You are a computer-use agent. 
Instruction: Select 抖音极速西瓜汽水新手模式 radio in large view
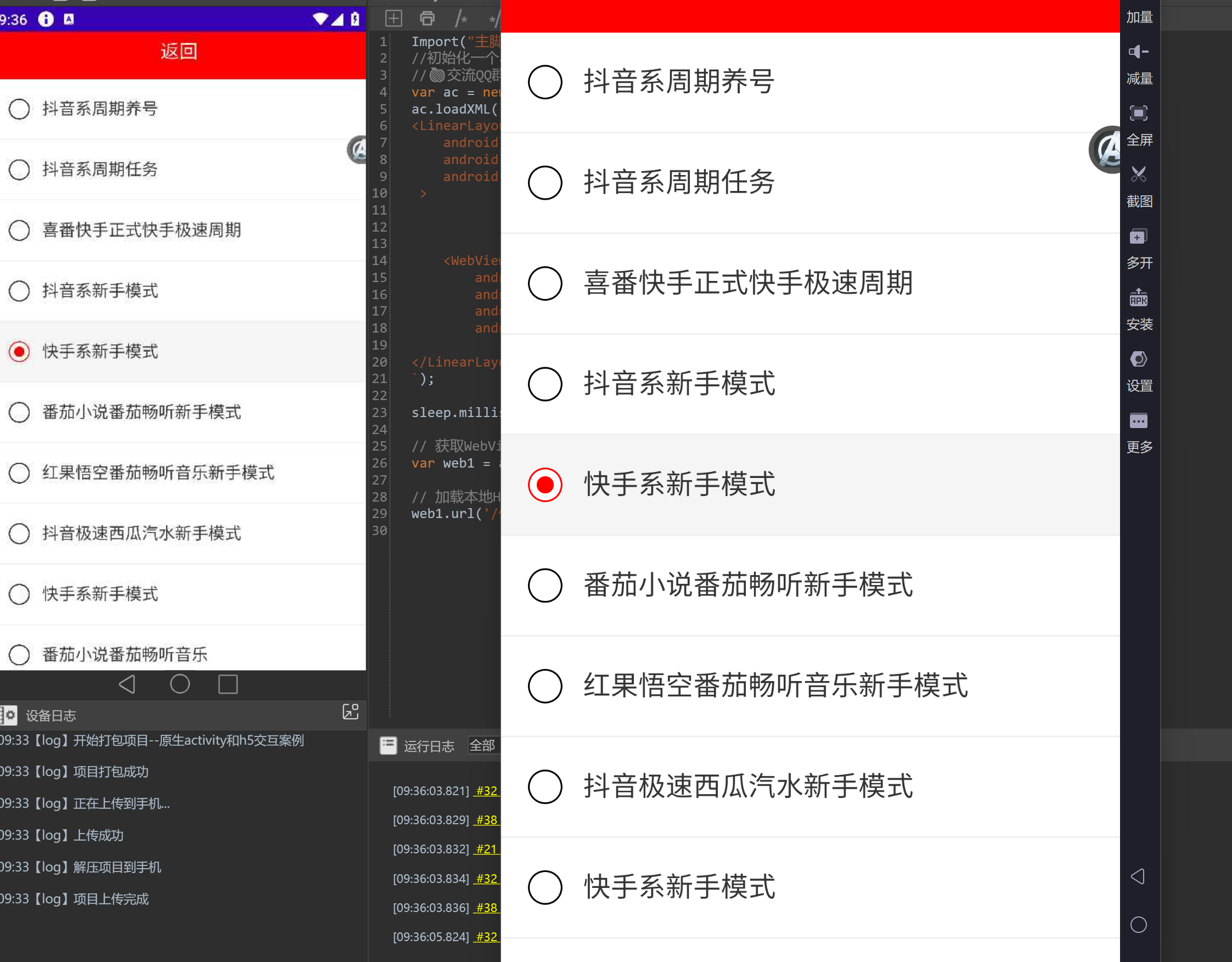[545, 786]
